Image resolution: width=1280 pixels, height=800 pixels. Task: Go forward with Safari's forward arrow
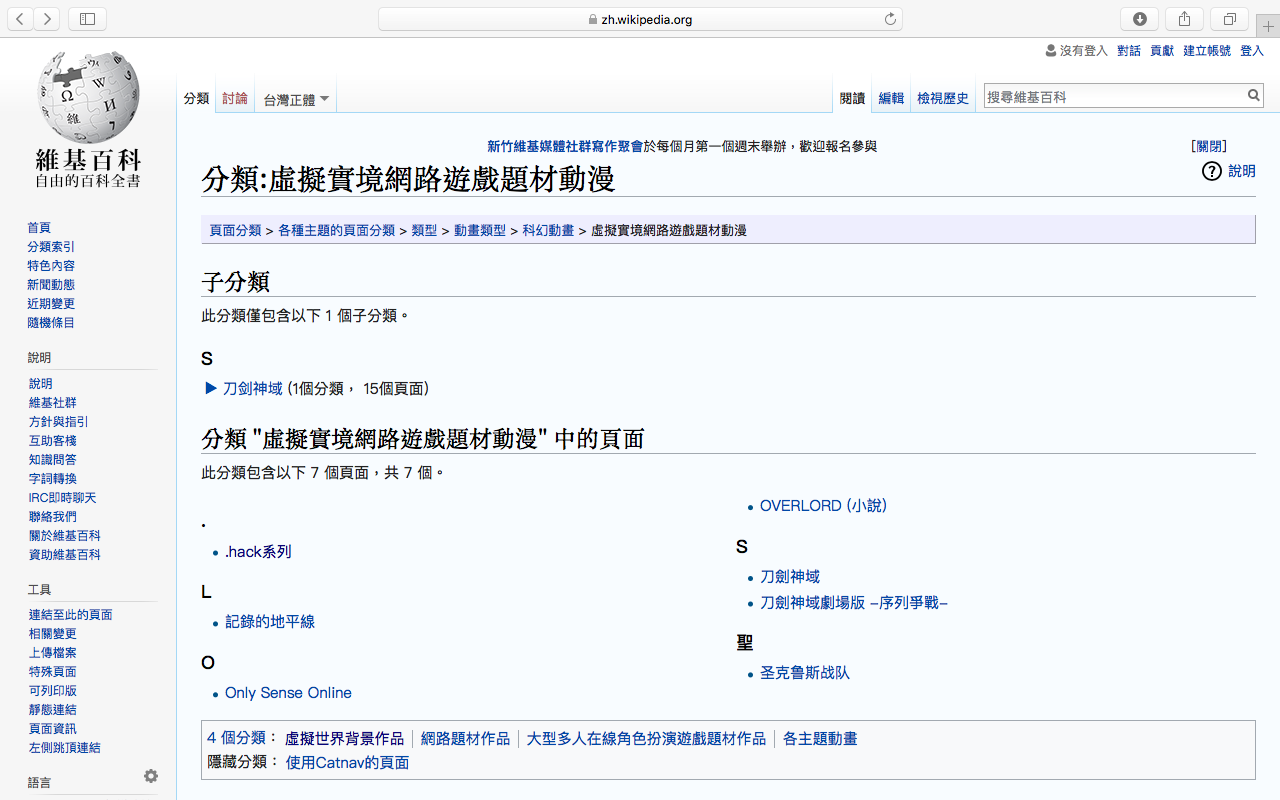[x=47, y=19]
